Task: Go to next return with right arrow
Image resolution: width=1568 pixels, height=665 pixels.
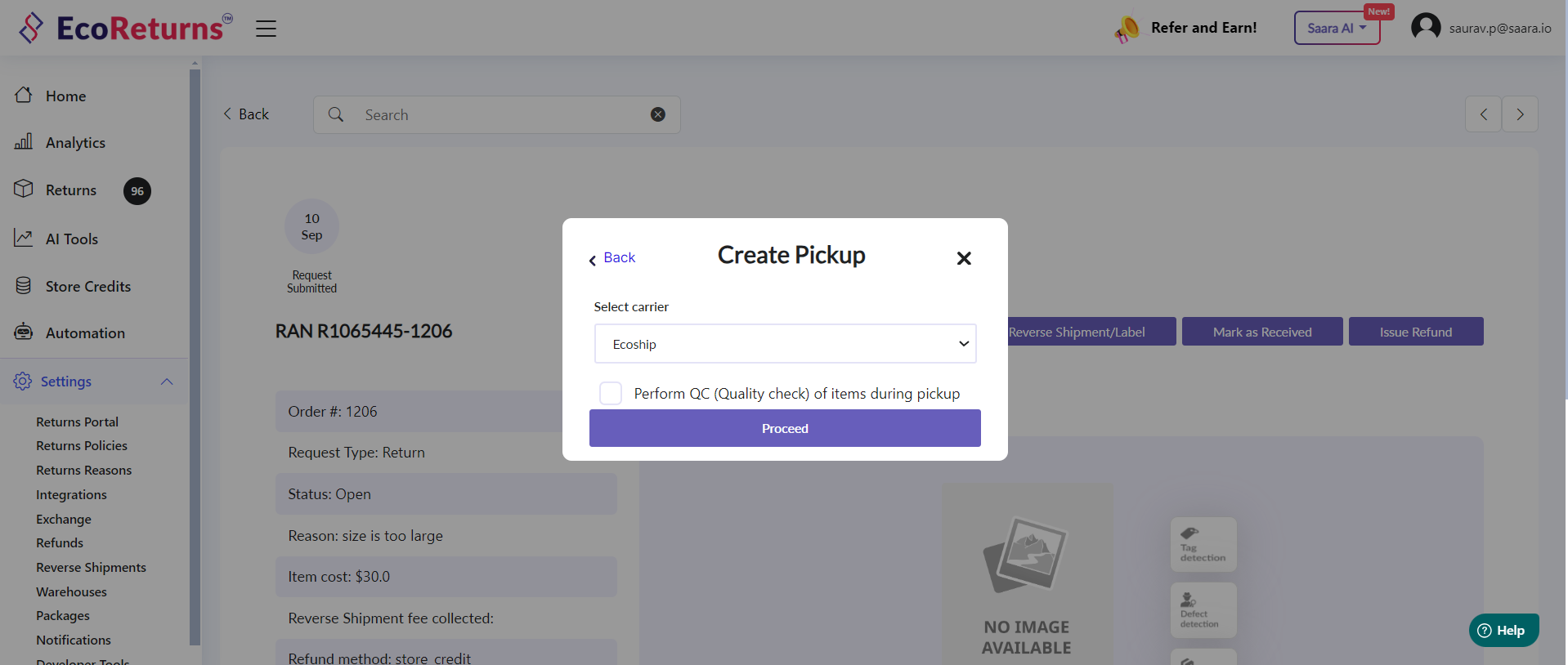Action: coord(1520,114)
